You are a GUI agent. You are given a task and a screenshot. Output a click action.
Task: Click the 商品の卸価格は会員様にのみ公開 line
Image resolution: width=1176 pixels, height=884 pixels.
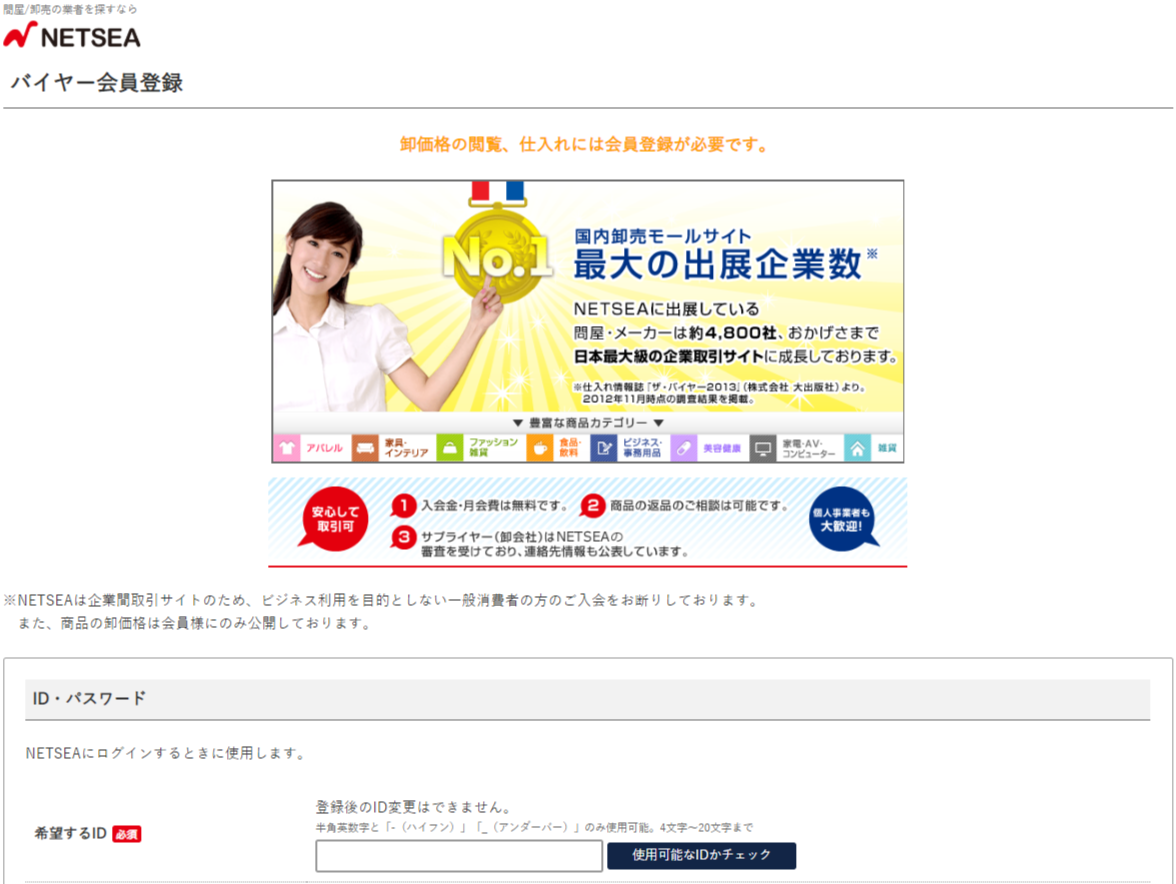194,624
